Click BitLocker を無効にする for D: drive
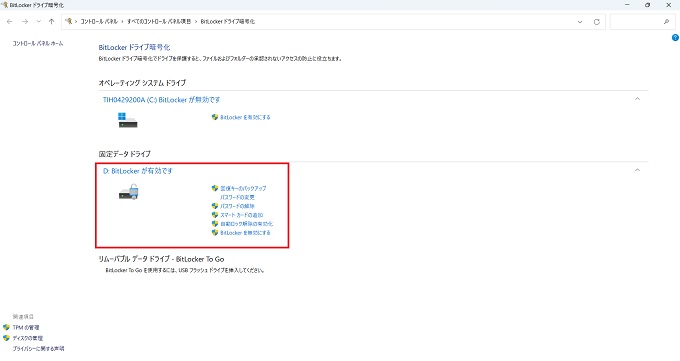680x361 pixels. (x=245, y=233)
